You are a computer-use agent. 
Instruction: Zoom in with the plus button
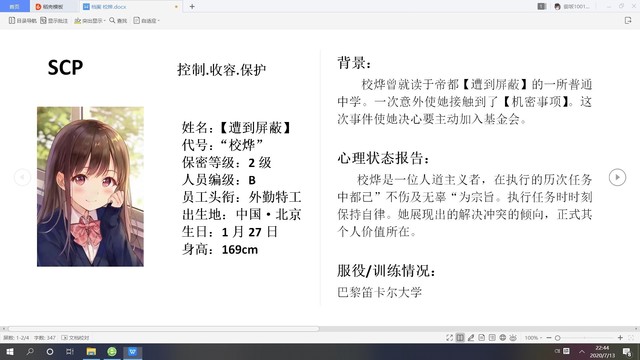620,338
